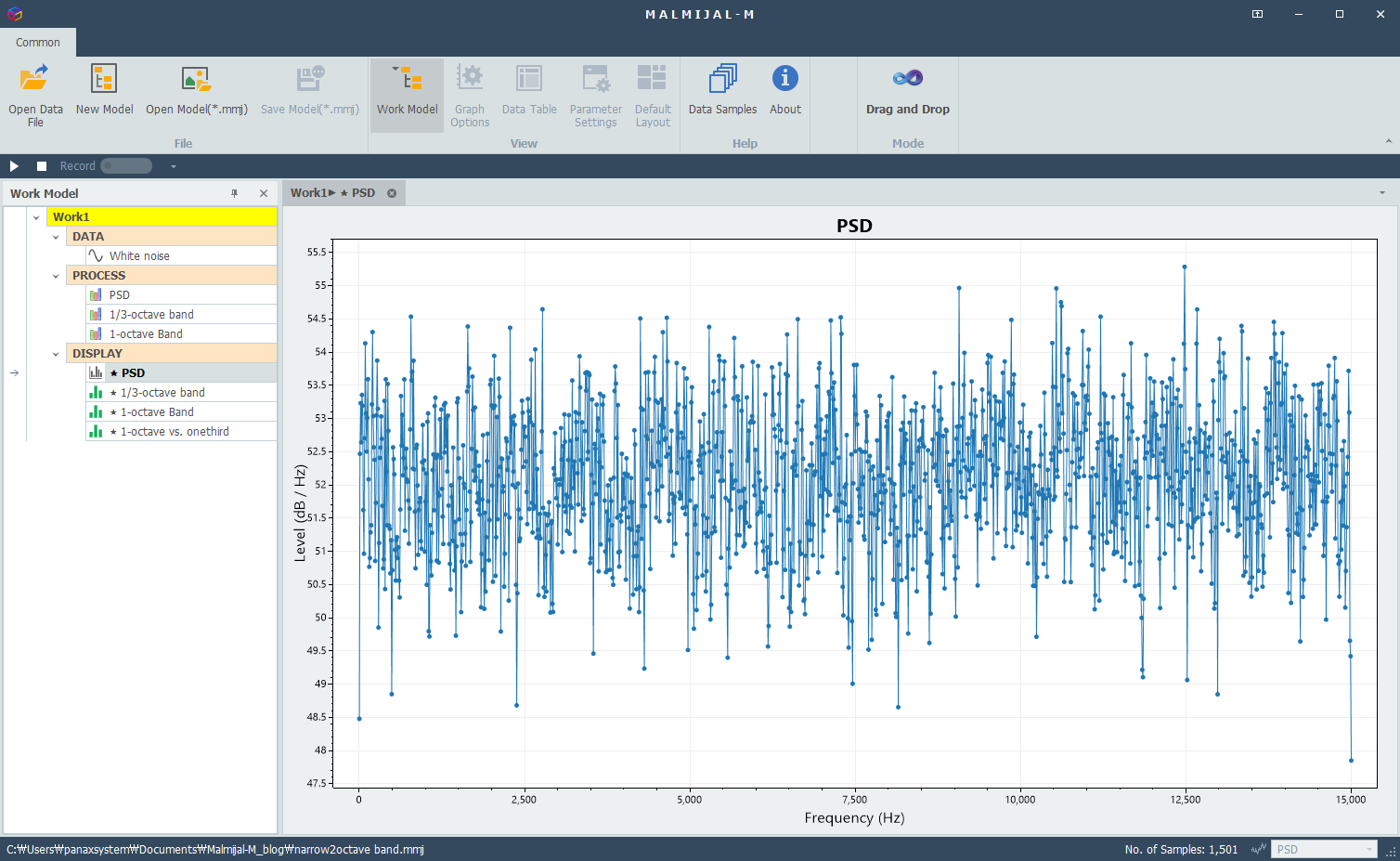
Task: Close the Work Model panel
Action: [x=264, y=193]
